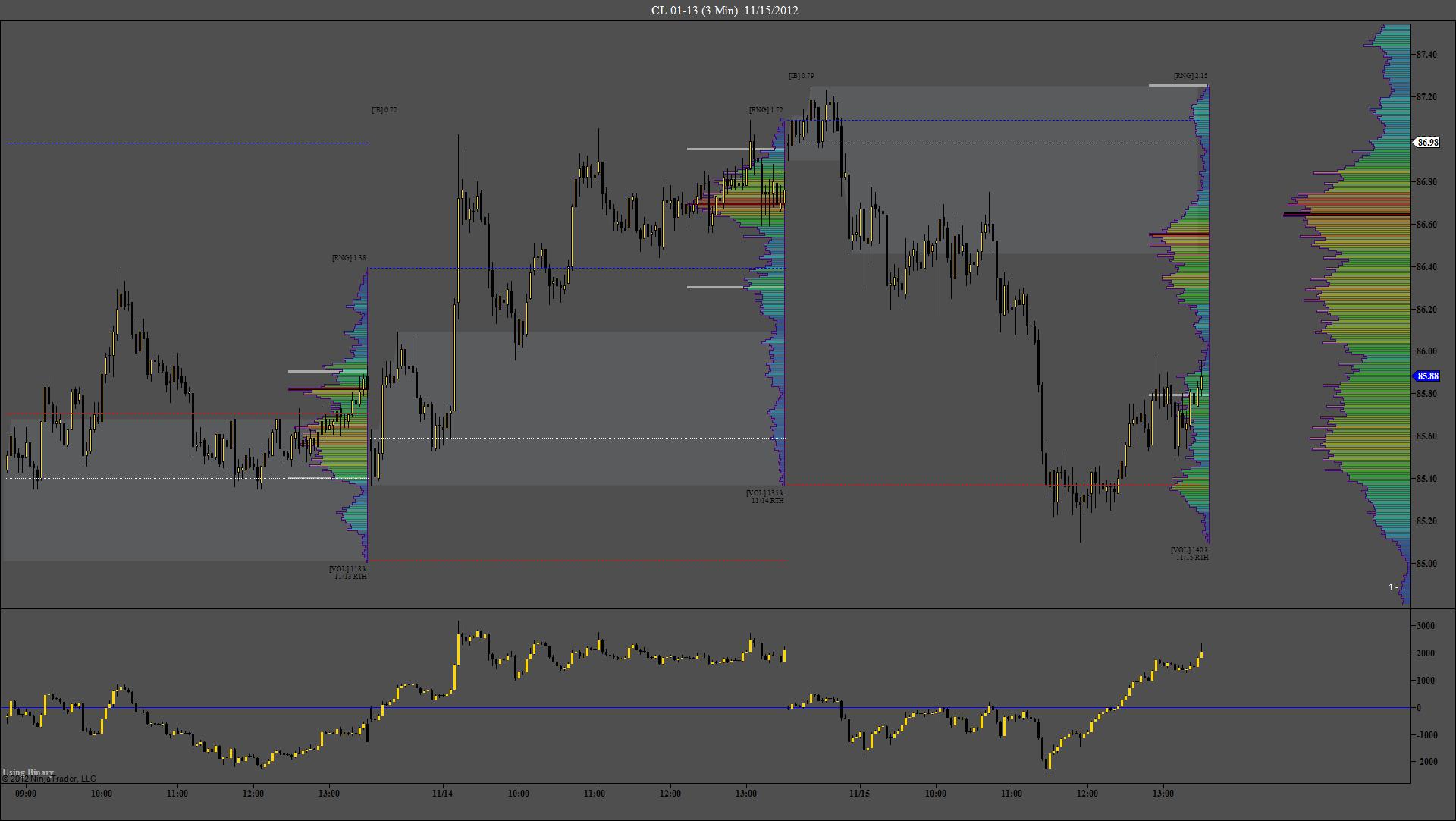1456x821 pixels.
Task: Click the [RNG] 1.72 label
Action: point(766,110)
